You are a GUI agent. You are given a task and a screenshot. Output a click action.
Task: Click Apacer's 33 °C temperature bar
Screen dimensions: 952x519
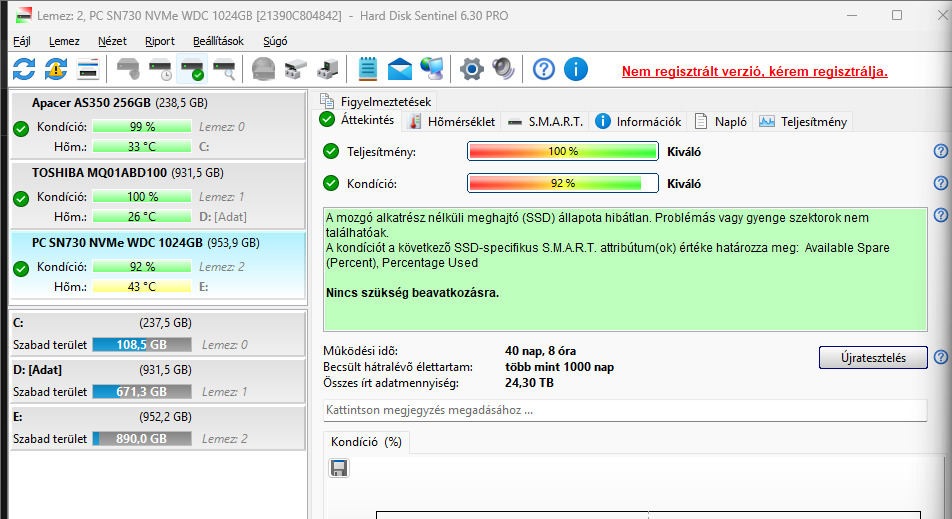tap(142, 146)
